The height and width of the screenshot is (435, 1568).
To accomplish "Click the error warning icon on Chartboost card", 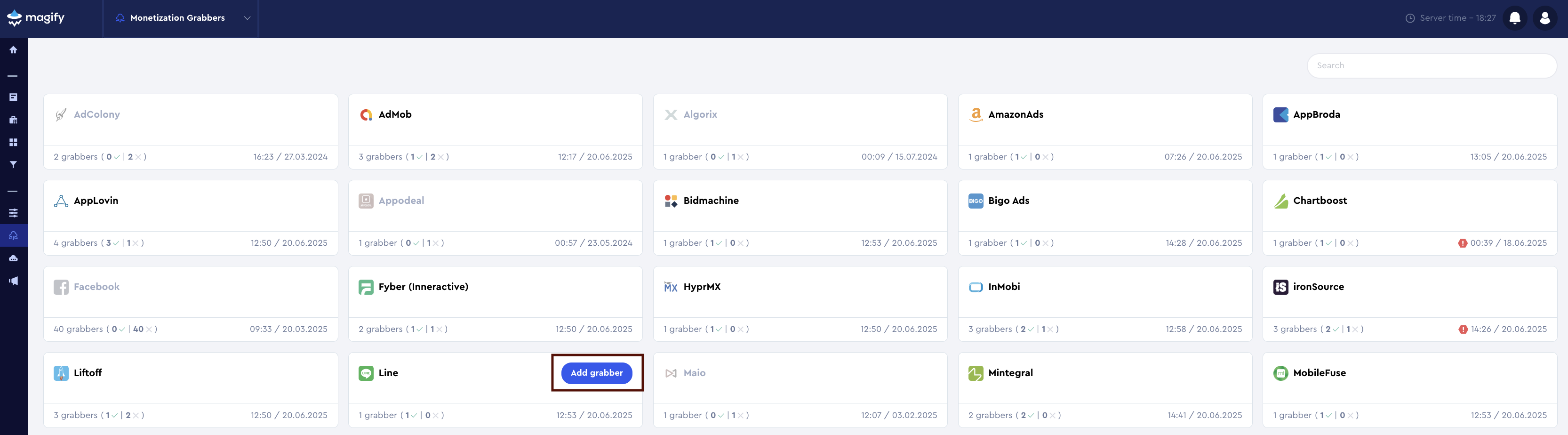I will click(x=1463, y=242).
